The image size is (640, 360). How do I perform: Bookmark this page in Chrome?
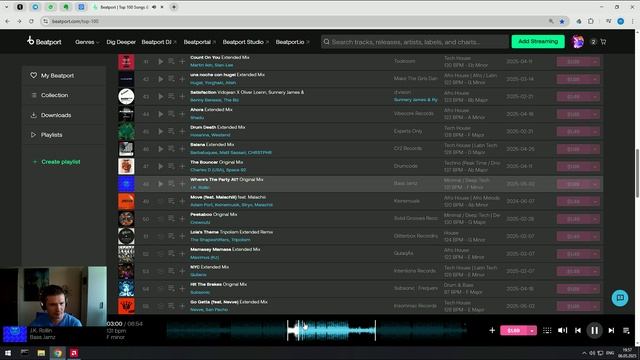(x=562, y=21)
